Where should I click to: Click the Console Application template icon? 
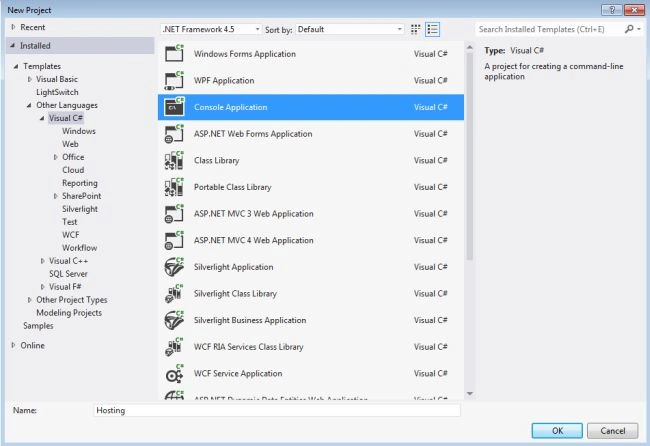[x=174, y=107]
